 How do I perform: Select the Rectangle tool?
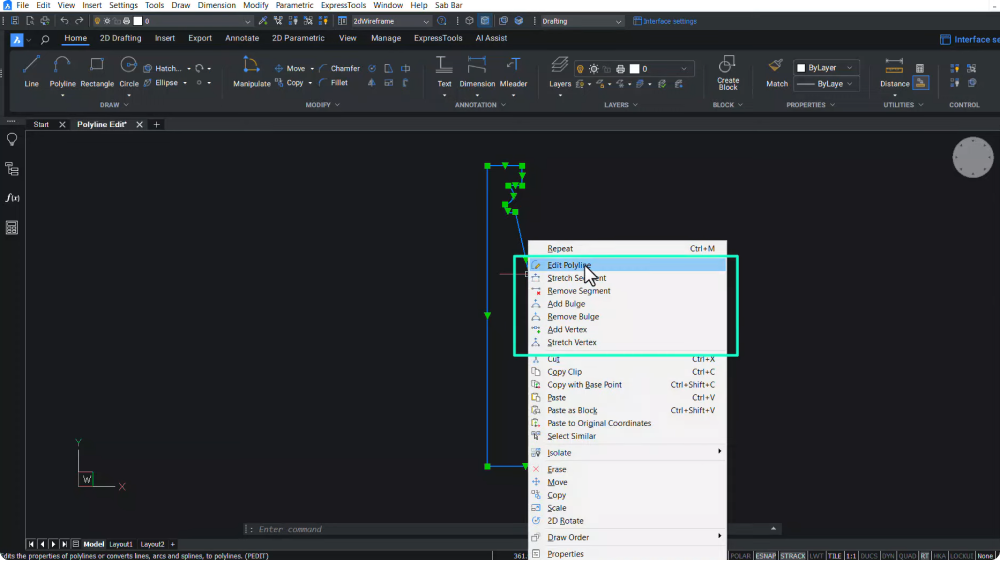pyautogui.click(x=97, y=71)
